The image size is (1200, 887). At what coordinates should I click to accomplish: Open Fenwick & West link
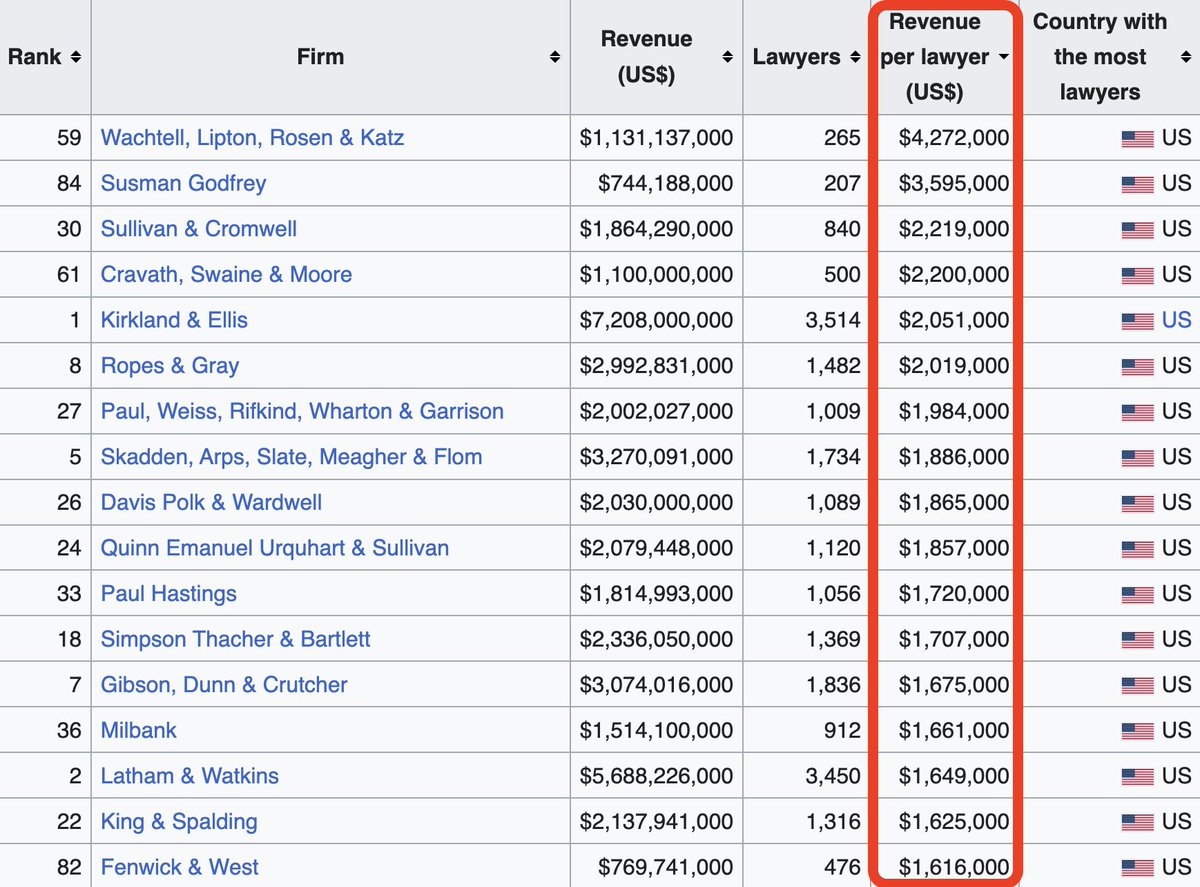[180, 867]
